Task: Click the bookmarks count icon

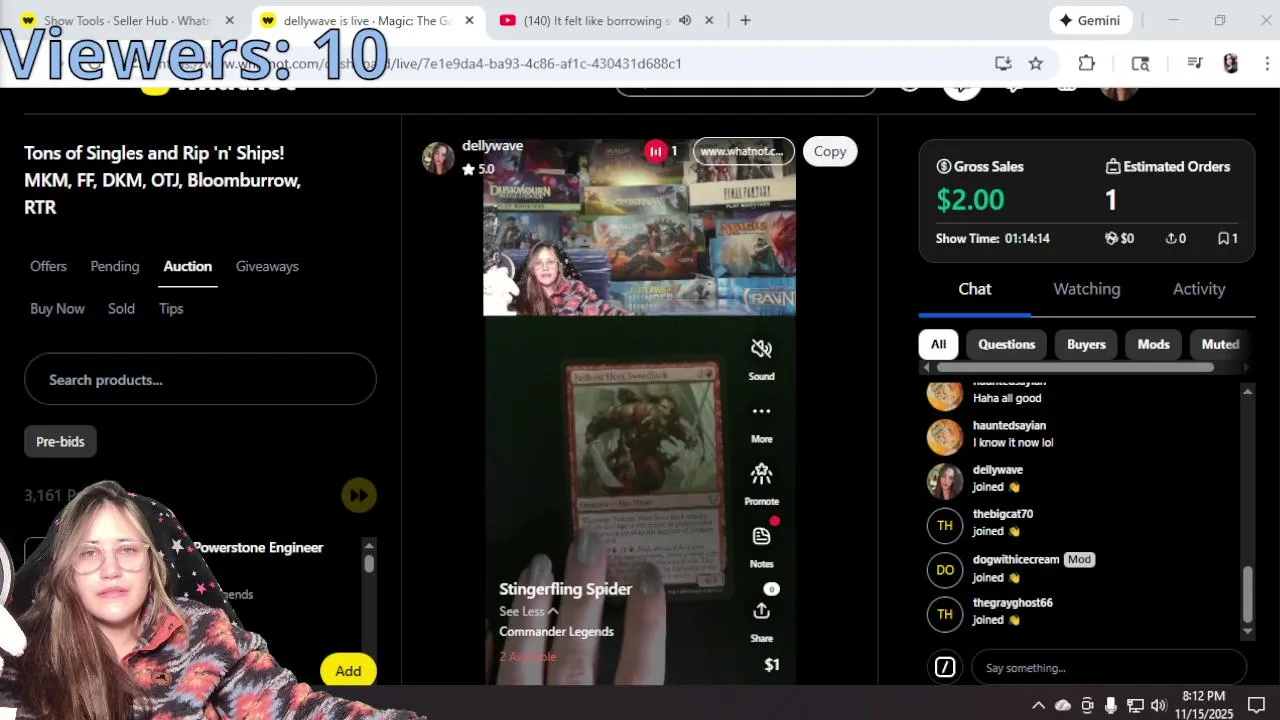Action: pos(1223,238)
